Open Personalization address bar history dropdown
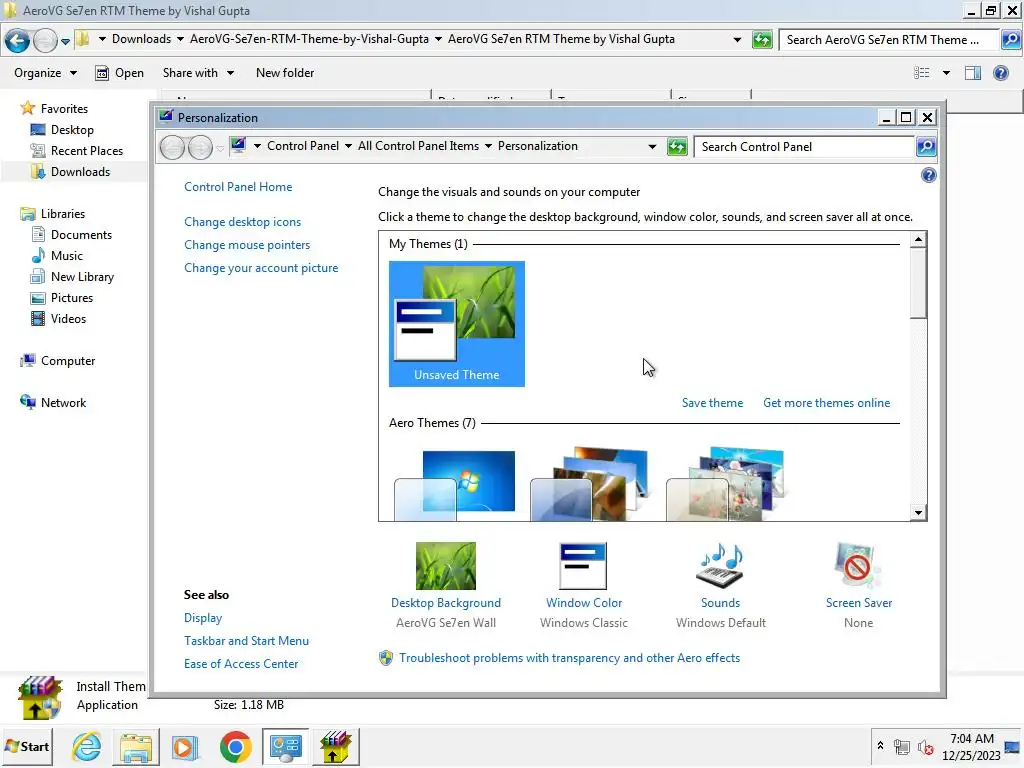 652,147
